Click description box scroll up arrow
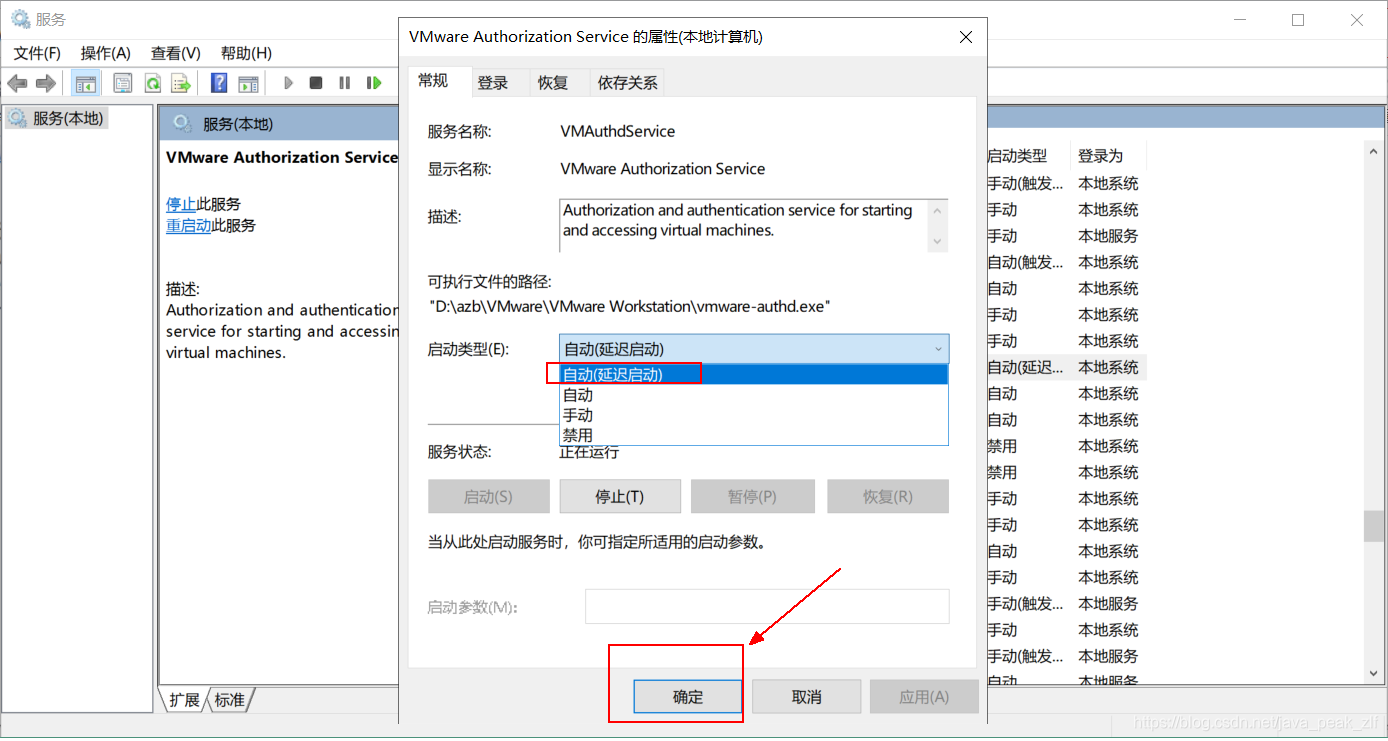Image resolution: width=1388 pixels, height=741 pixels. point(937,210)
